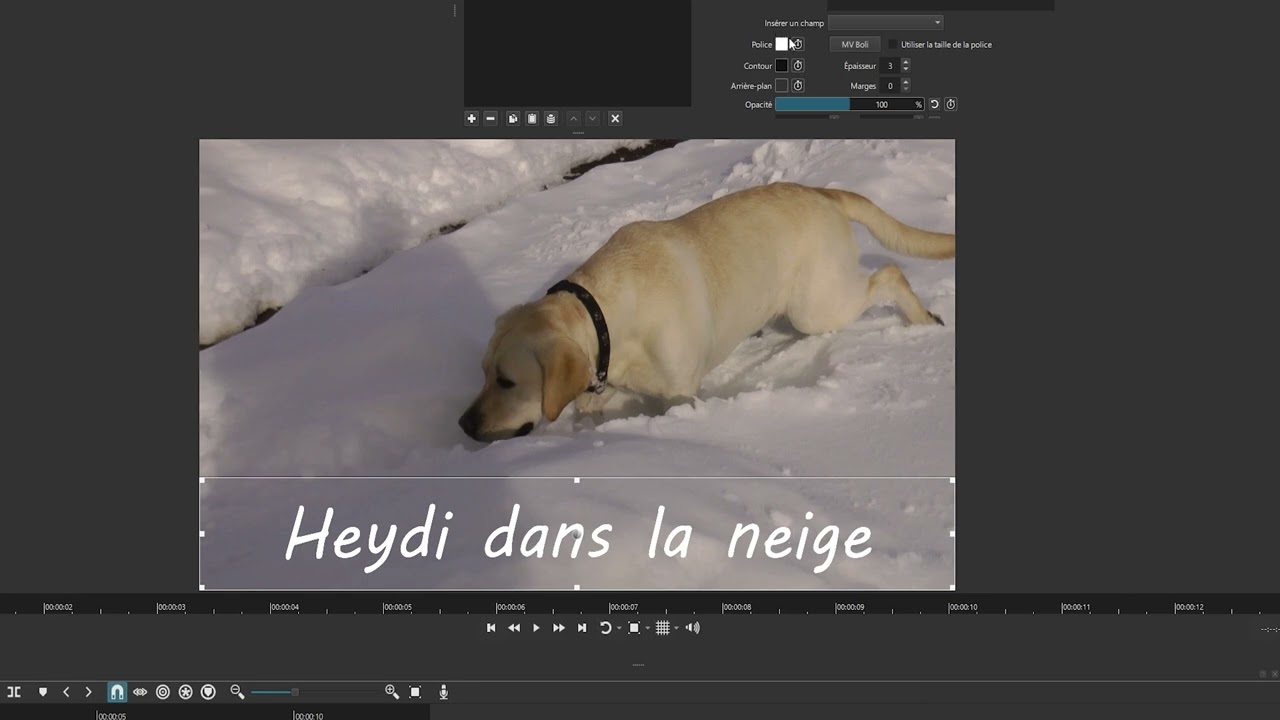Viewport: 1280px width, 720px height.
Task: Click the add filter plus icon
Action: click(x=471, y=118)
